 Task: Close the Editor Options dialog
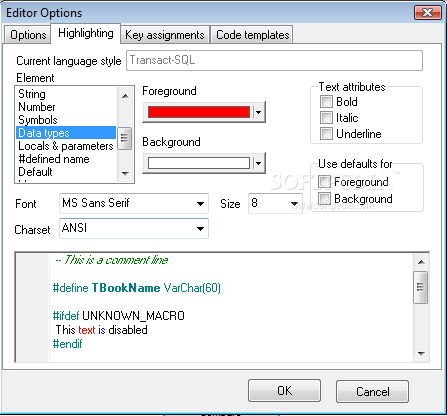[x=427, y=13]
